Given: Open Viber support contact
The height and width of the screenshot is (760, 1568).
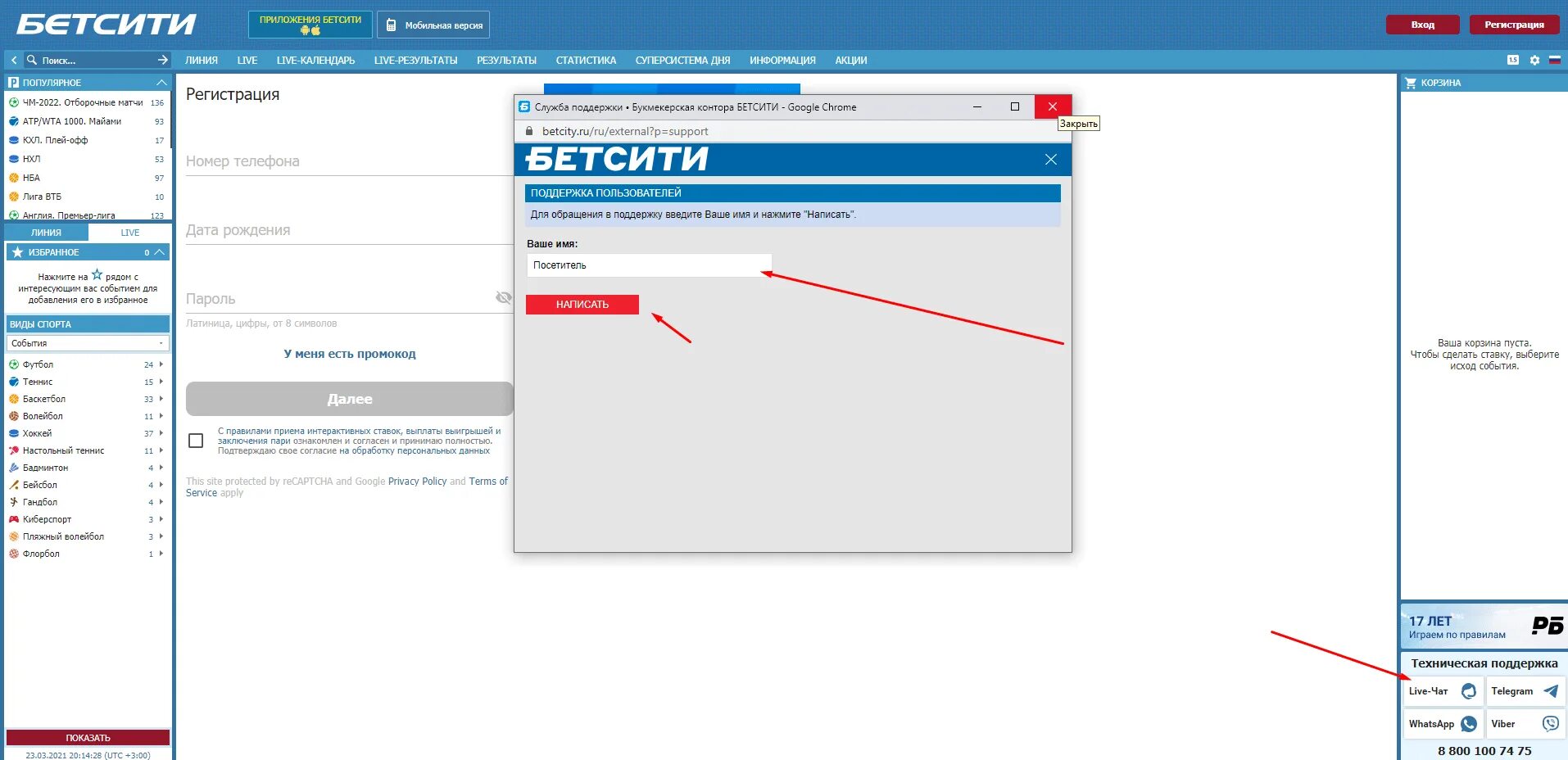Looking at the screenshot, I should click(x=1525, y=724).
